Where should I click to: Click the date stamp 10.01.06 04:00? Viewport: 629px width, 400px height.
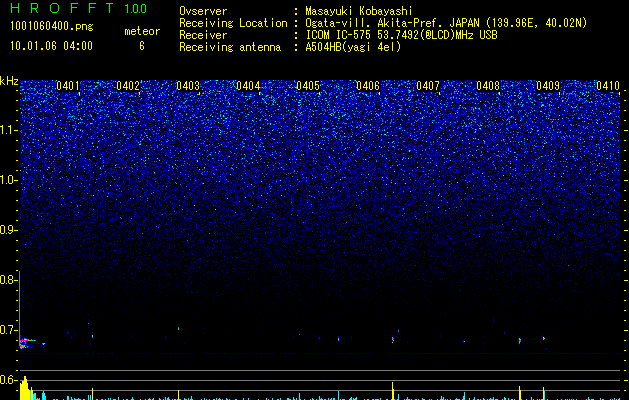(51, 46)
